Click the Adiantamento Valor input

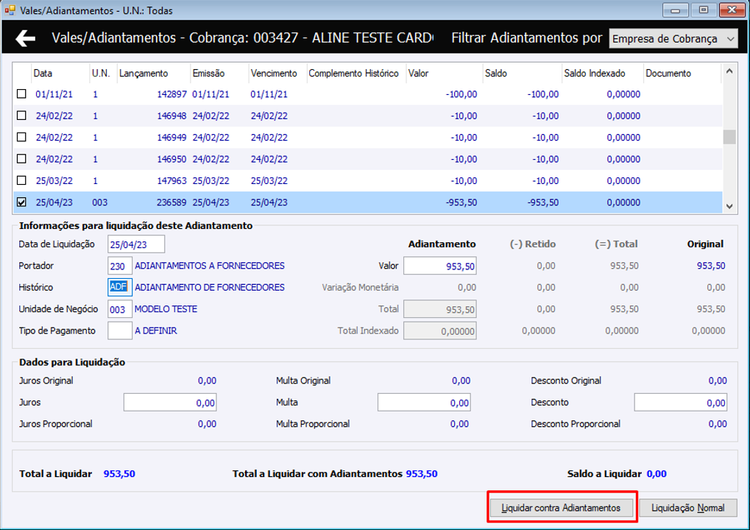440,266
